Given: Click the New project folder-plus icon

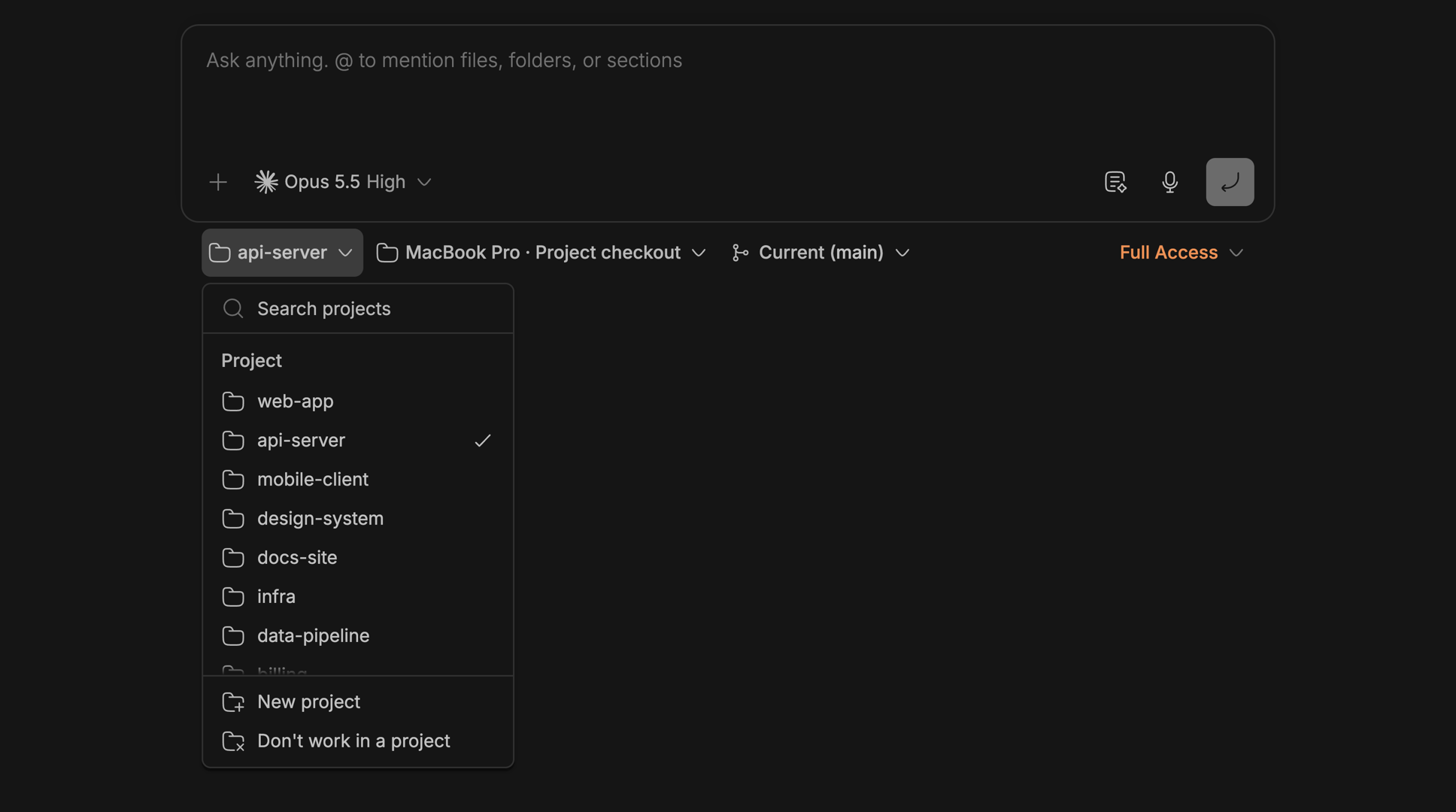Looking at the screenshot, I should click(233, 702).
